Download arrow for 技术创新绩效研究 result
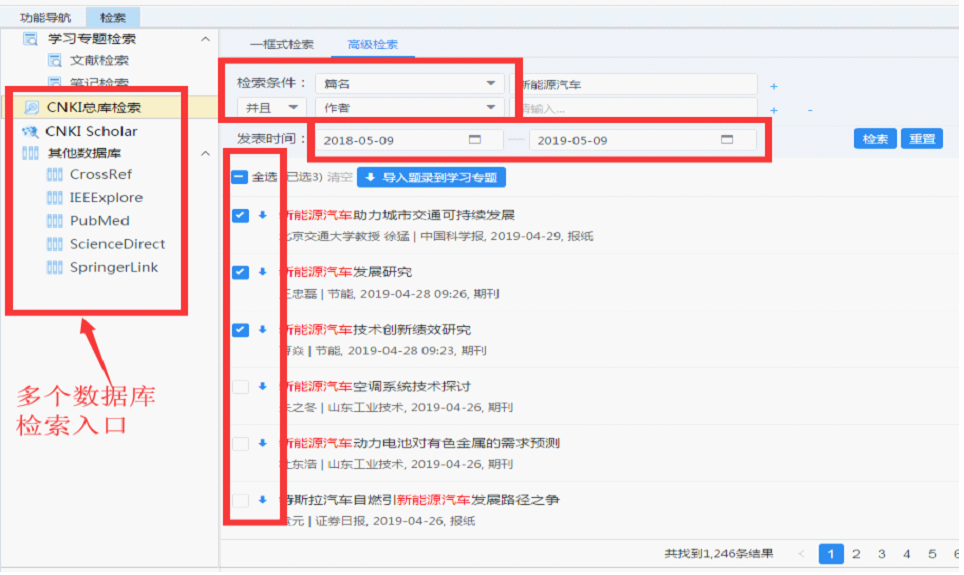The width and height of the screenshot is (964, 575). point(263,330)
